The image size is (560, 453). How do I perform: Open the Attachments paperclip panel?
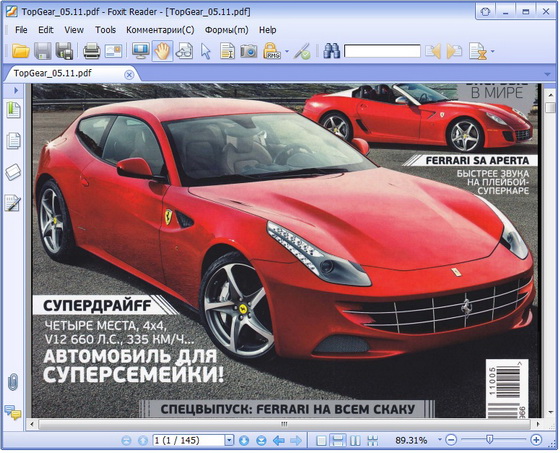pos(13,382)
